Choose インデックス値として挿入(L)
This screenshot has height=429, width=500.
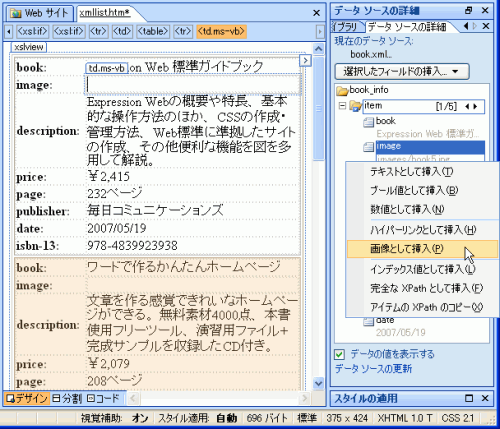point(422,269)
